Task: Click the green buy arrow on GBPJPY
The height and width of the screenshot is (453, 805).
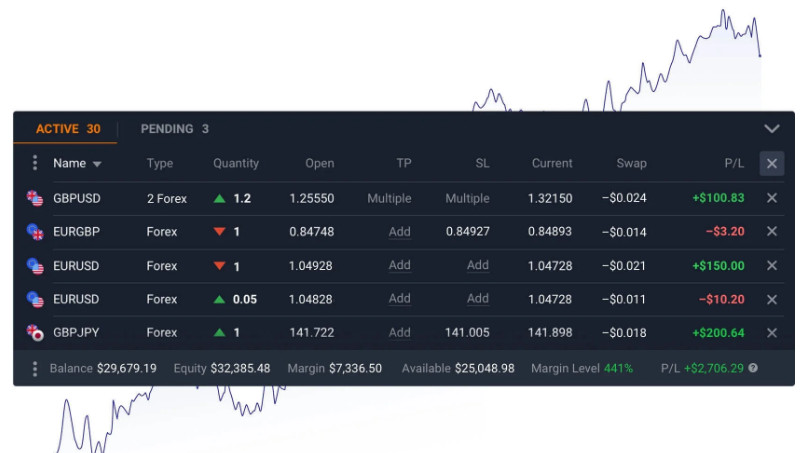Action: (x=220, y=332)
